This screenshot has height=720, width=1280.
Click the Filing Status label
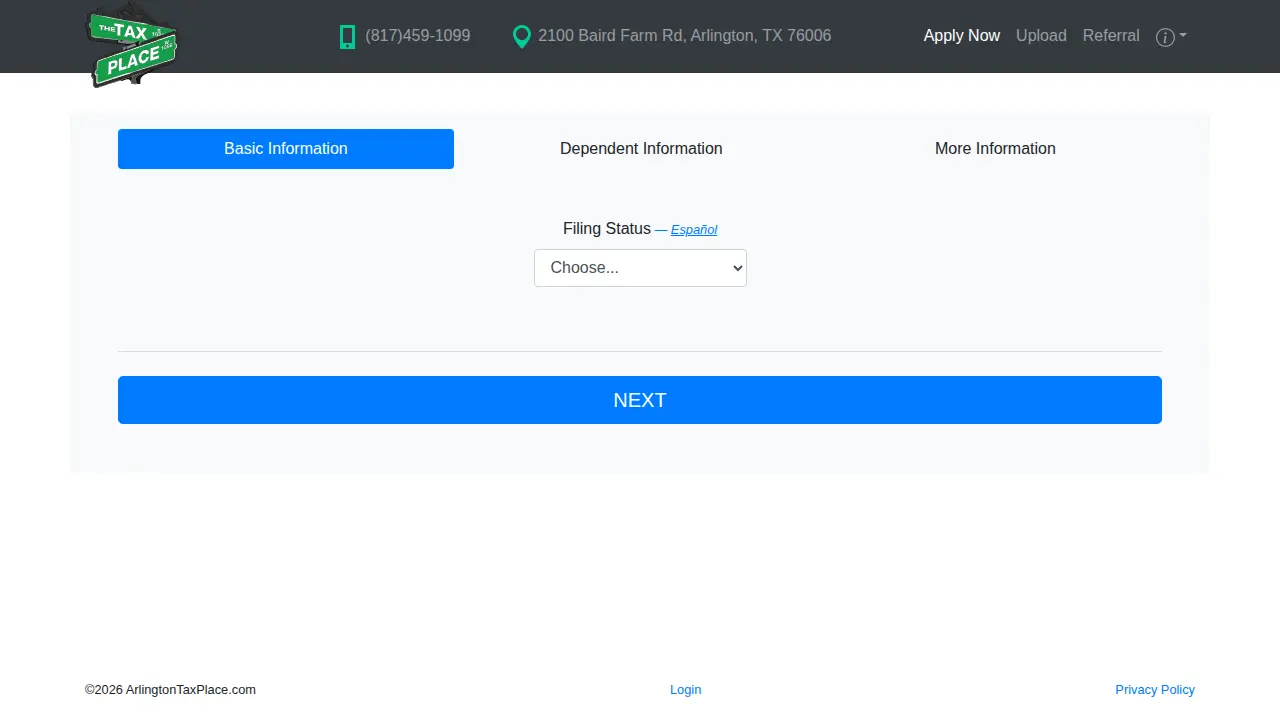[x=607, y=229]
